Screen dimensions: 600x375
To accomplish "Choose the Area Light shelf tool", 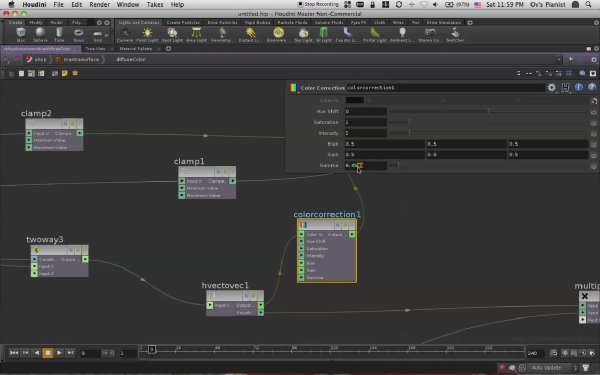I will click(x=196, y=34).
